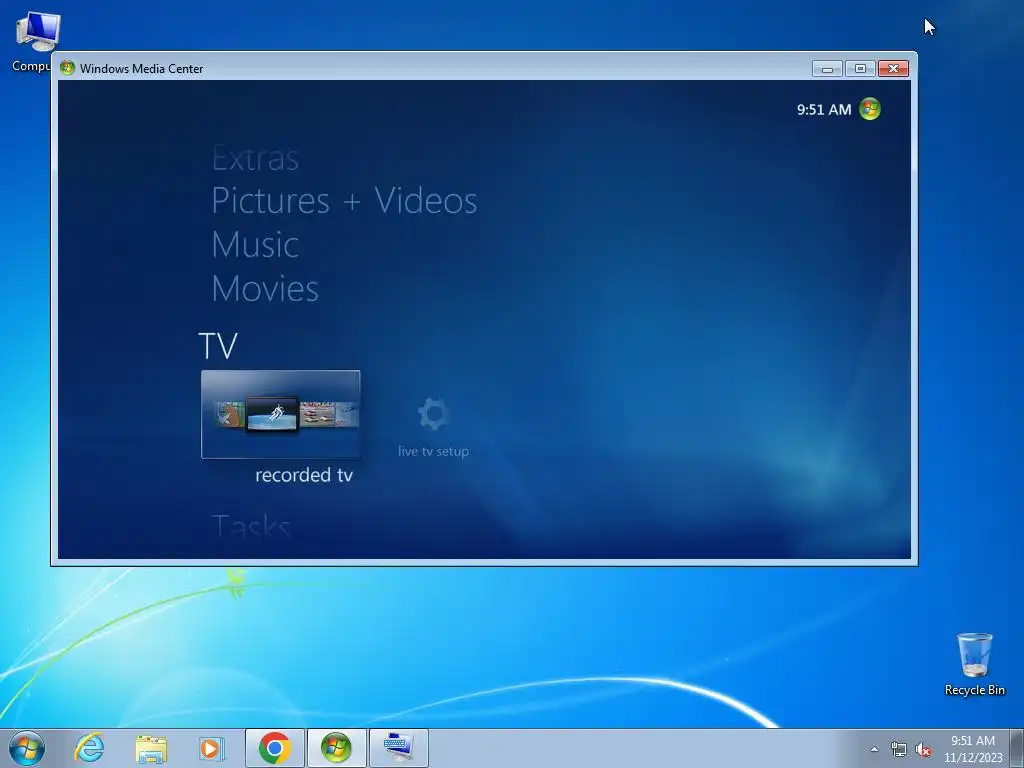Click the live tv setup label
1024x768 pixels.
pos(433,451)
